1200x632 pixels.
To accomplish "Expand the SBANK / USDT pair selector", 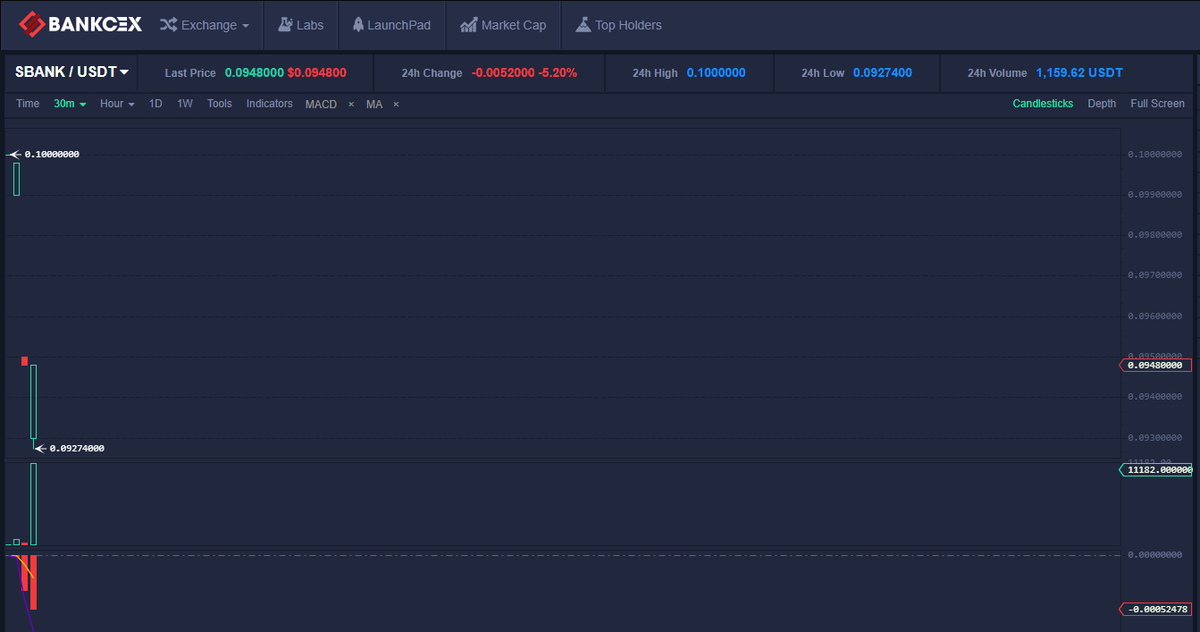I will pos(71,72).
